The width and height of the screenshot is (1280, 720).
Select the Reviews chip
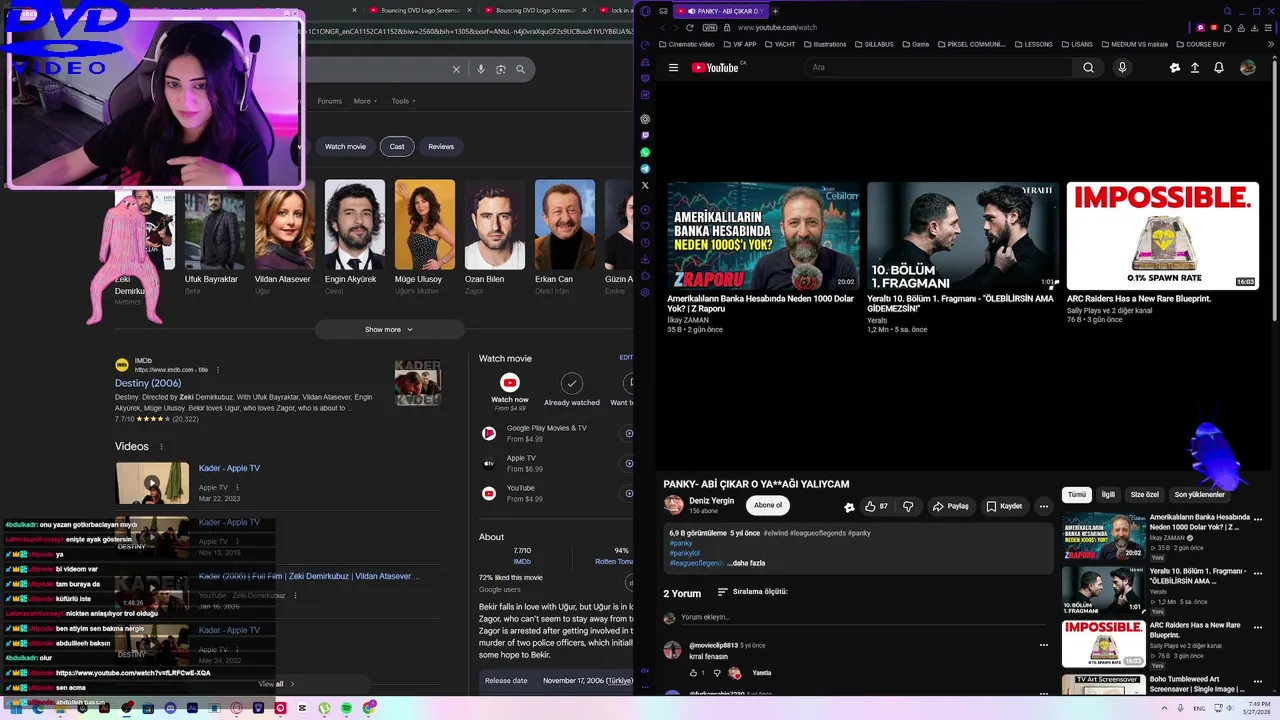pyautogui.click(x=441, y=146)
